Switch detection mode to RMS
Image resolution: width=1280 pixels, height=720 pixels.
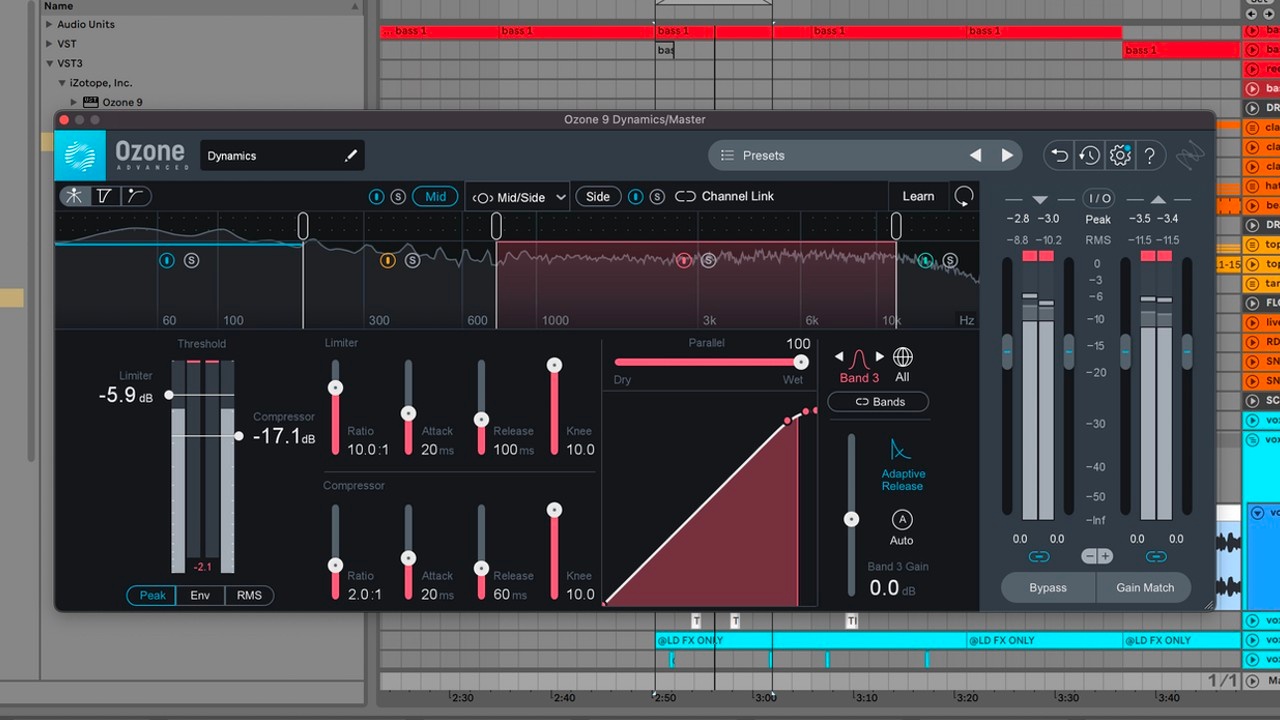point(249,595)
